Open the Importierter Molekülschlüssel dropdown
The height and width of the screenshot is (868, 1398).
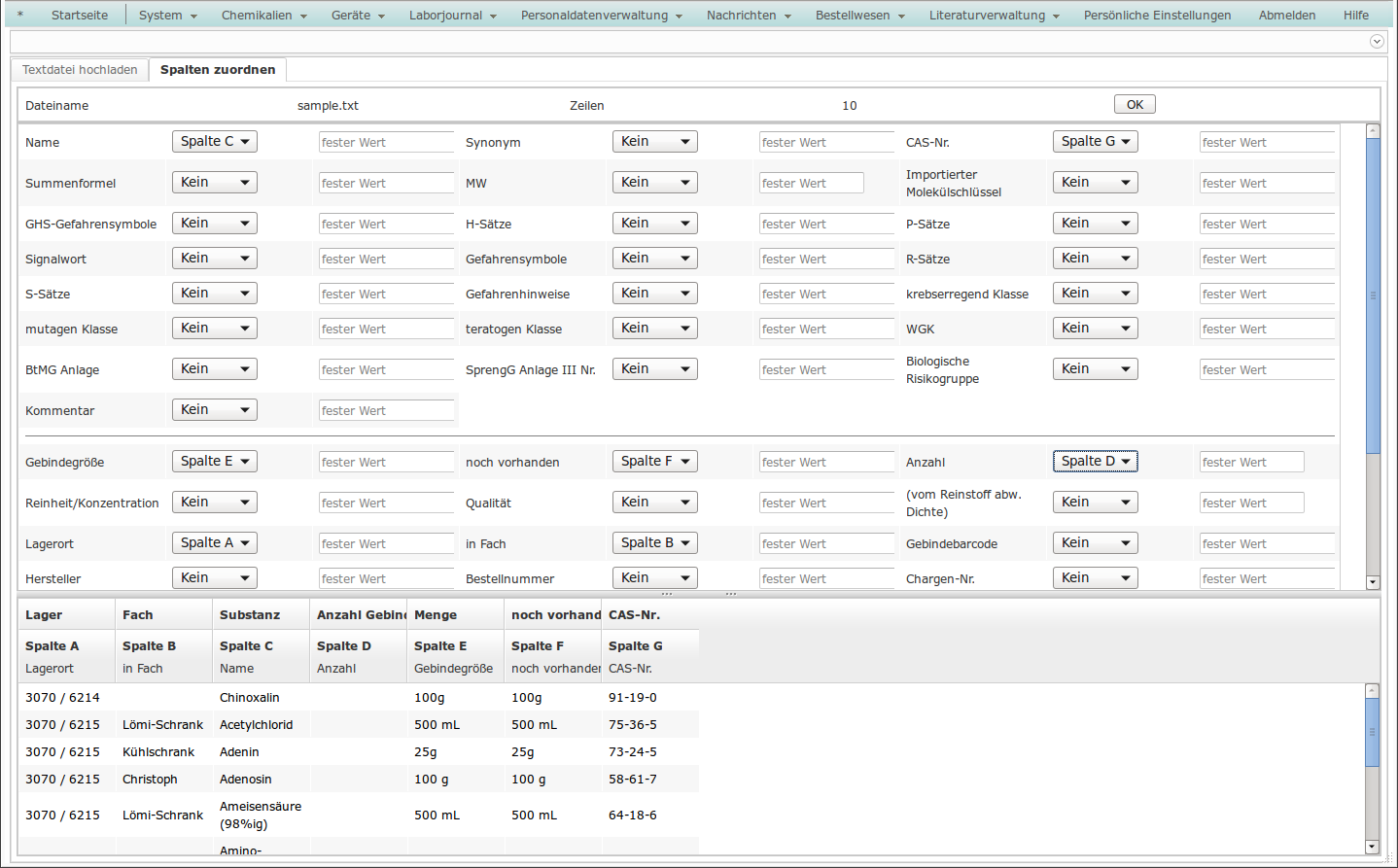(1096, 183)
